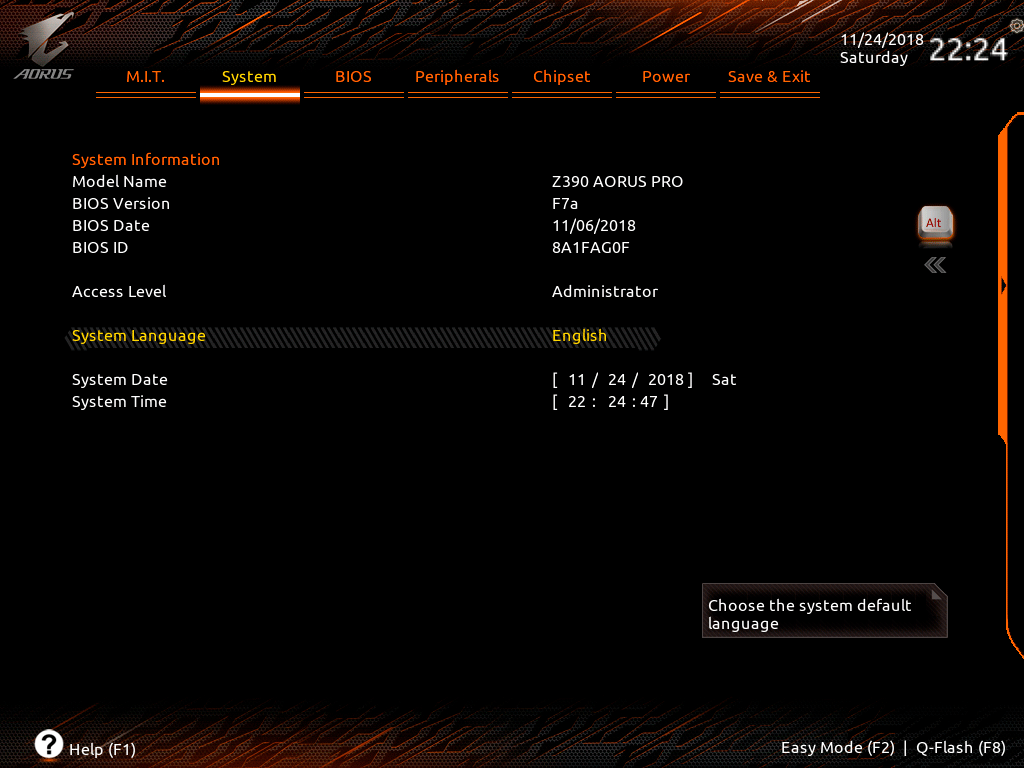Click Help (F1) label
Viewport: 1024px width, 768px height.
coord(103,749)
